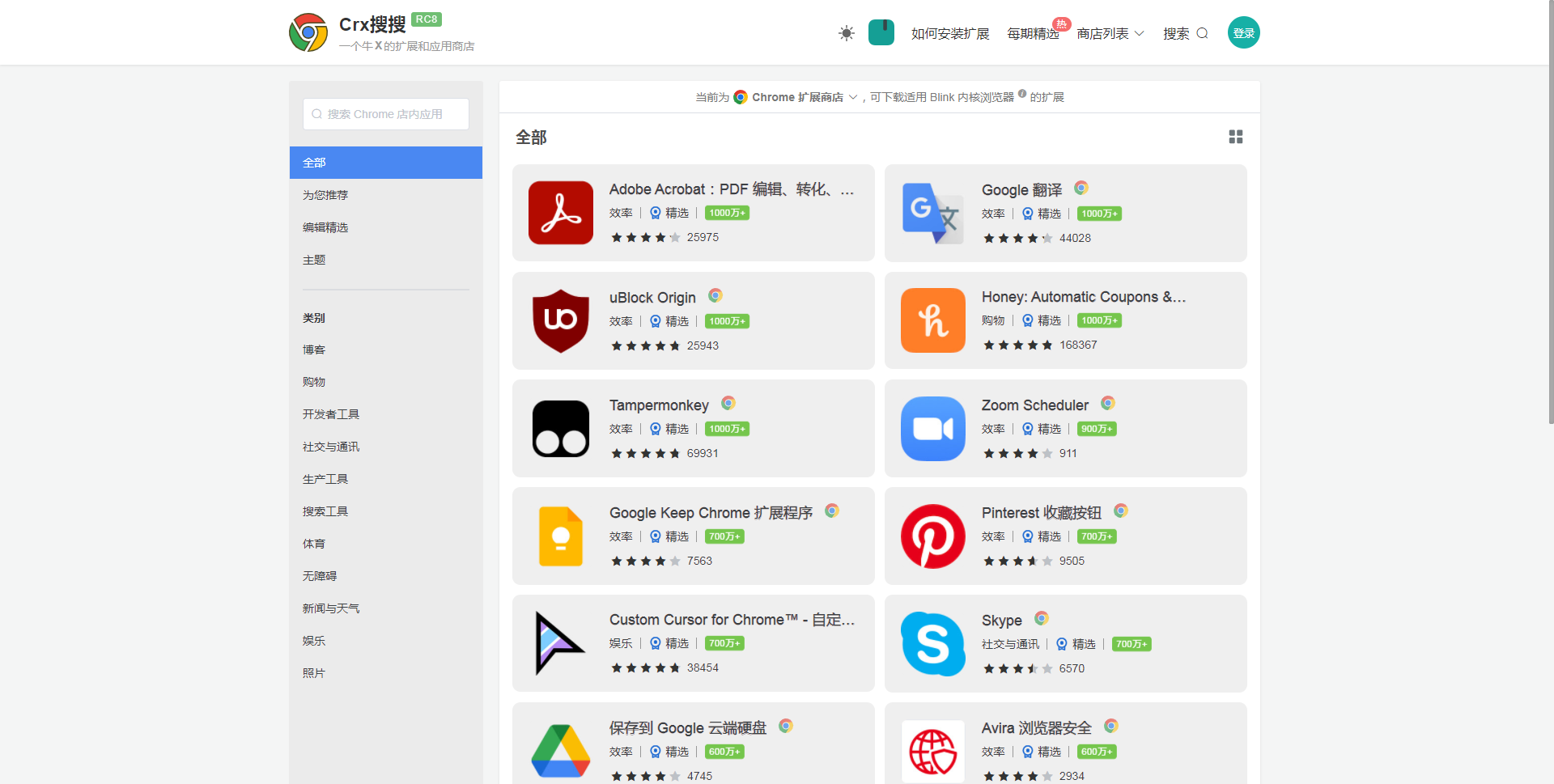
Task: Toggle the sun light/dark theme icon
Action: [847, 33]
